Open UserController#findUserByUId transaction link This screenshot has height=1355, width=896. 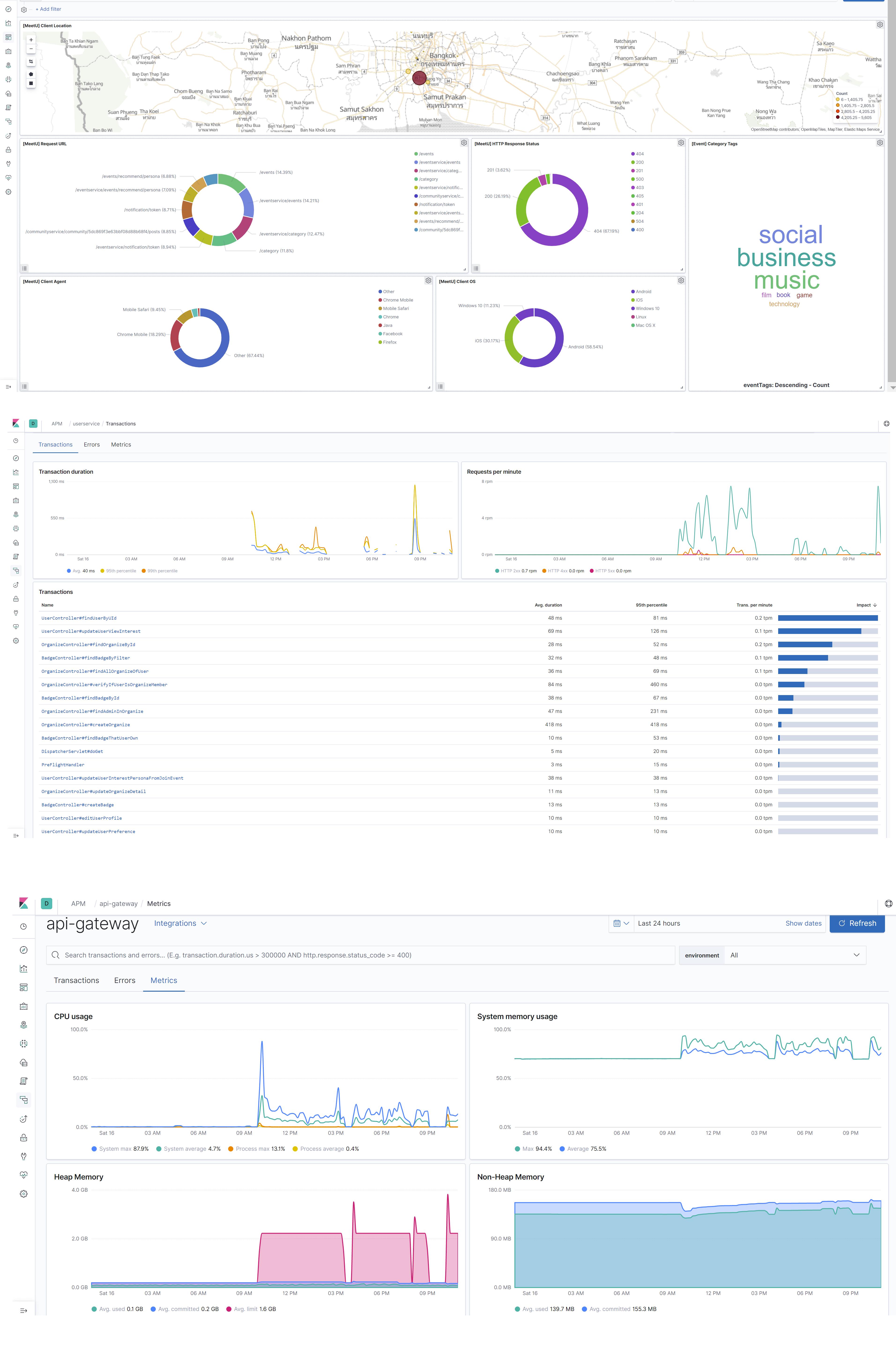point(79,618)
